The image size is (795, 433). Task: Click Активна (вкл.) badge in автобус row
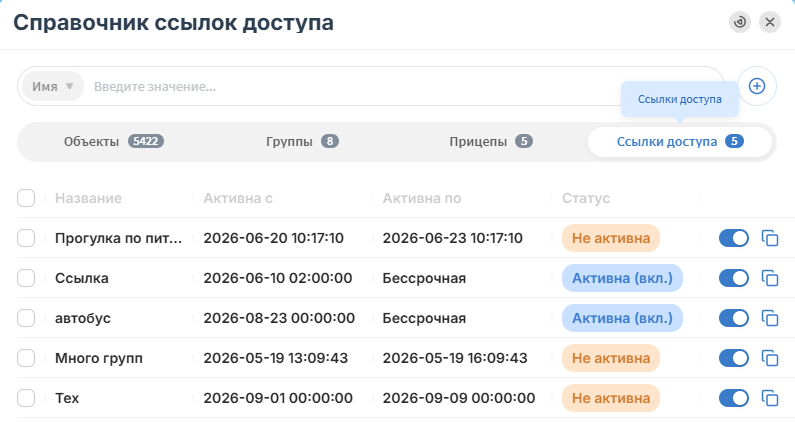tap(622, 318)
